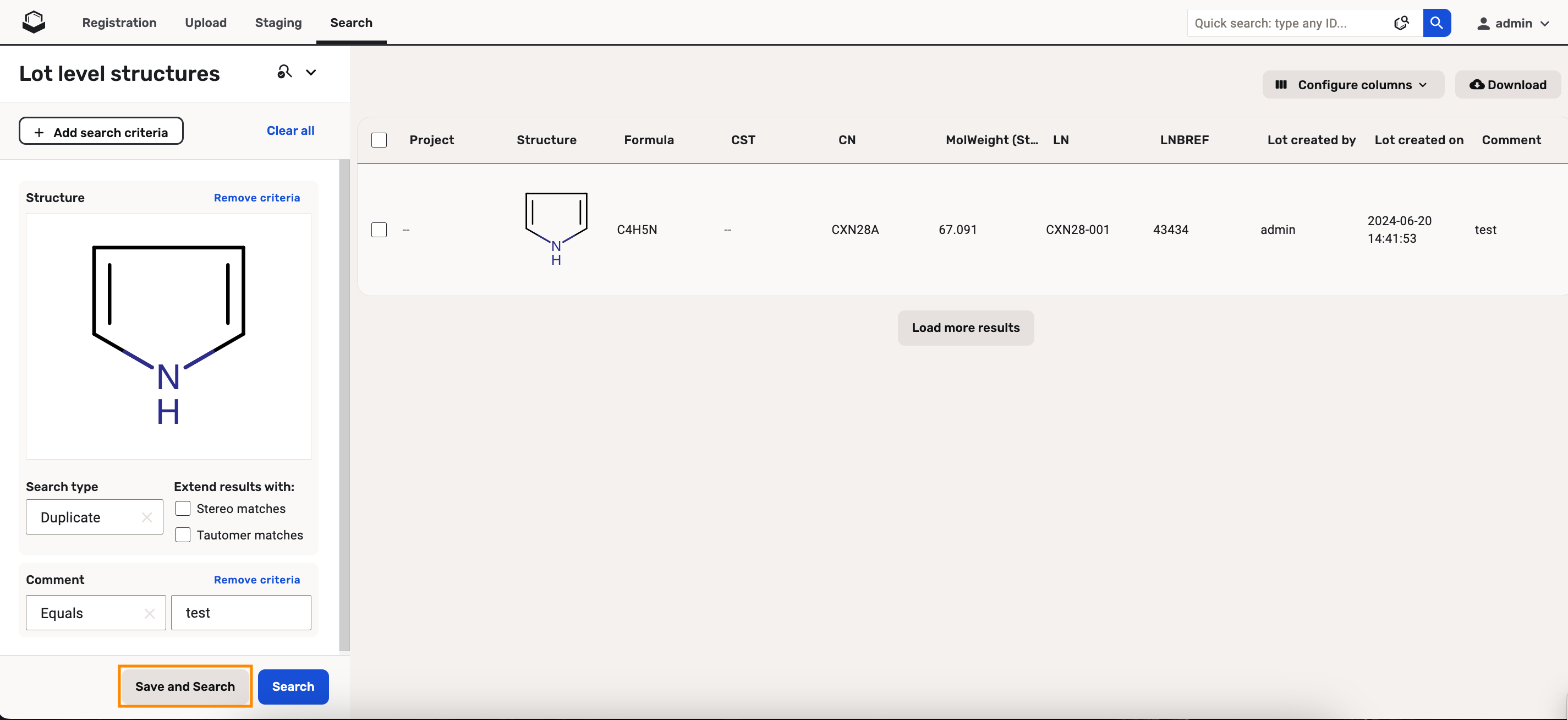Select the CXN28-001 result row checkbox
The image size is (1568, 720).
pyautogui.click(x=379, y=230)
